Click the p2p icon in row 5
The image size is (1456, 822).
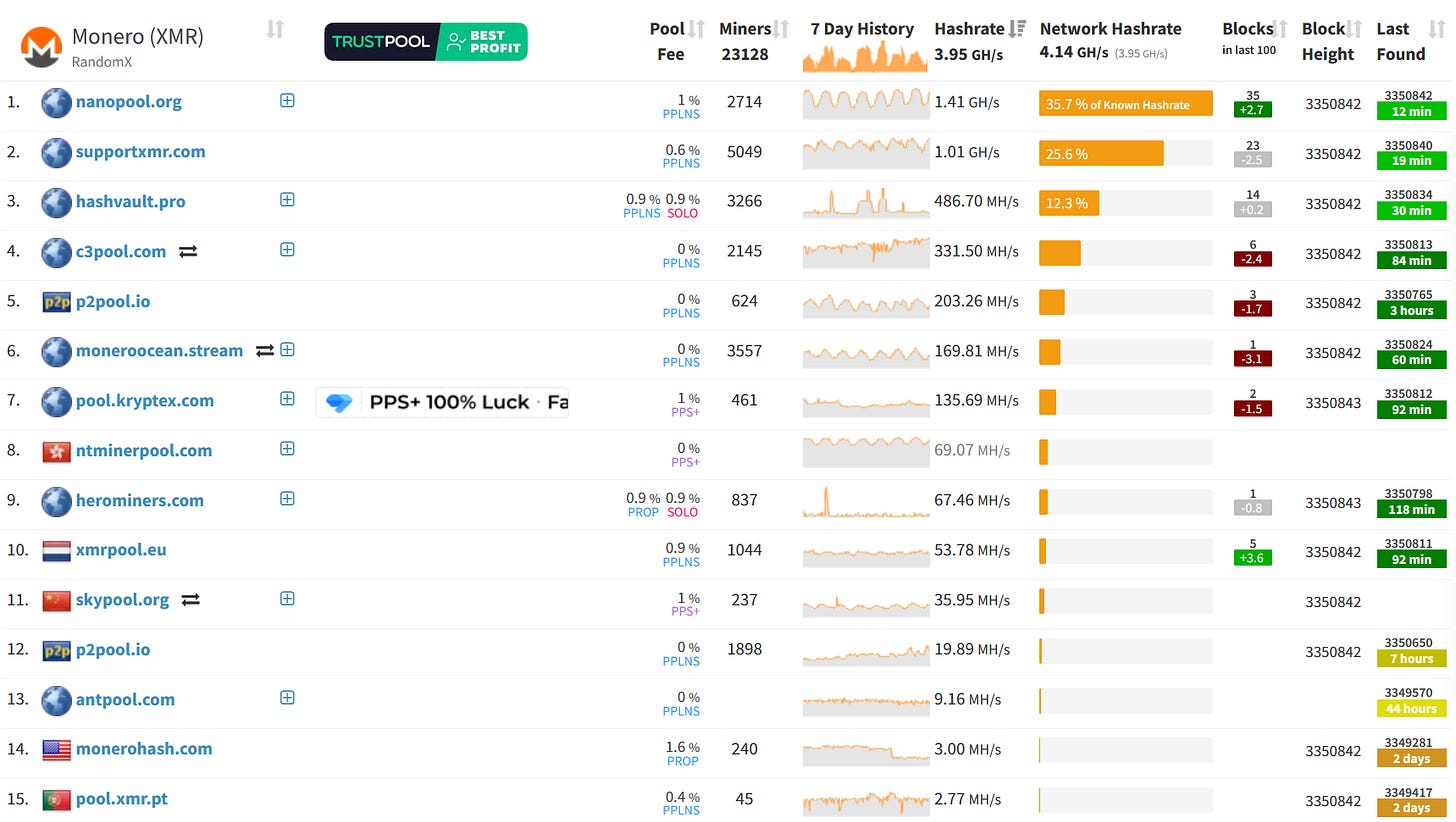57,302
